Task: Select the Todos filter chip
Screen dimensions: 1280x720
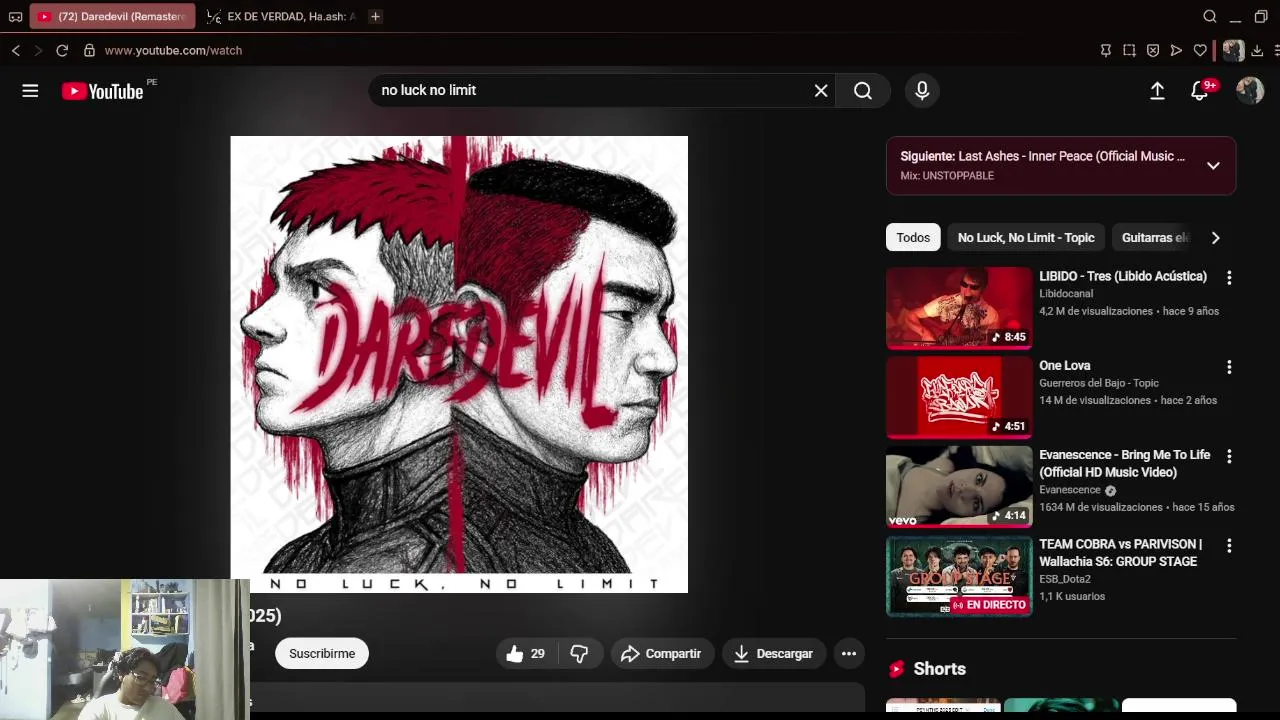Action: click(x=913, y=238)
